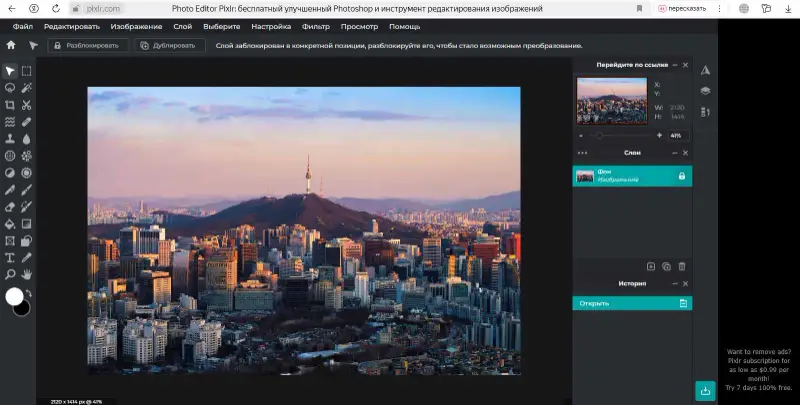Open the Слои panel three-dots menu
800x405 pixels.
coord(582,153)
